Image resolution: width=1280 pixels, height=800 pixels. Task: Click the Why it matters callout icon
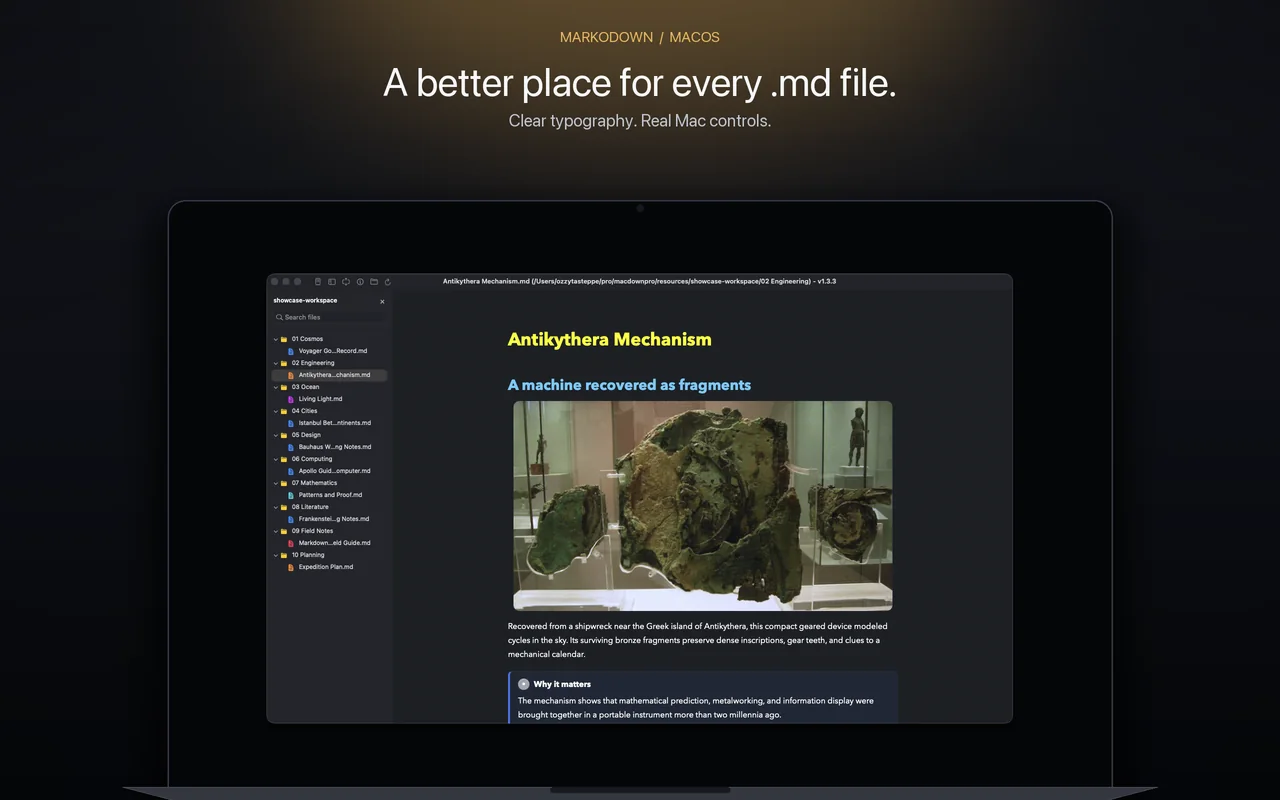click(524, 684)
